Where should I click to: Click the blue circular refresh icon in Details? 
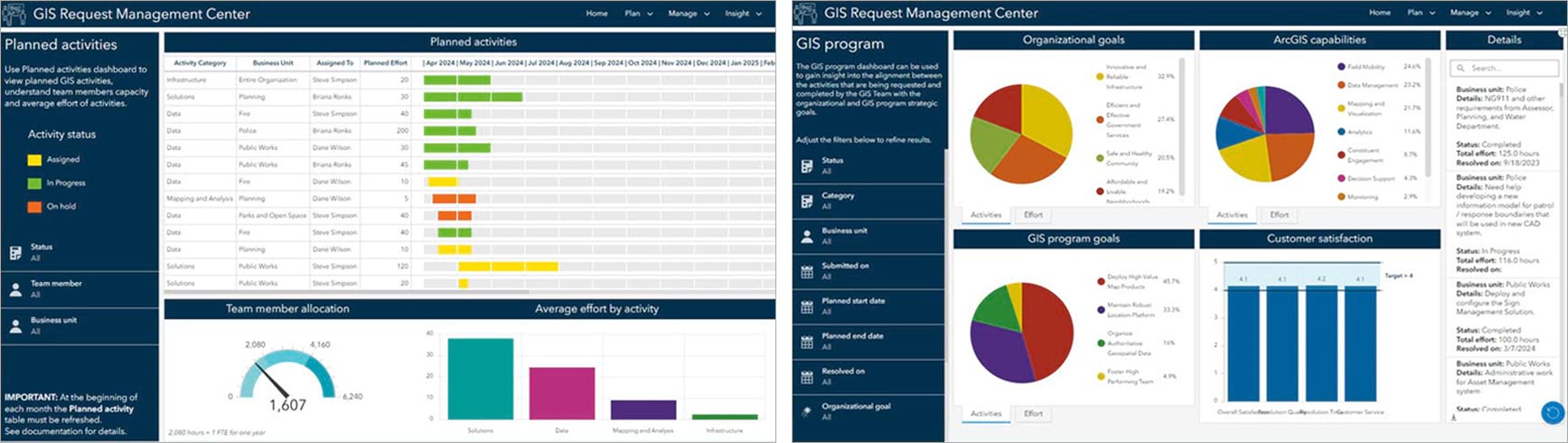[1552, 413]
